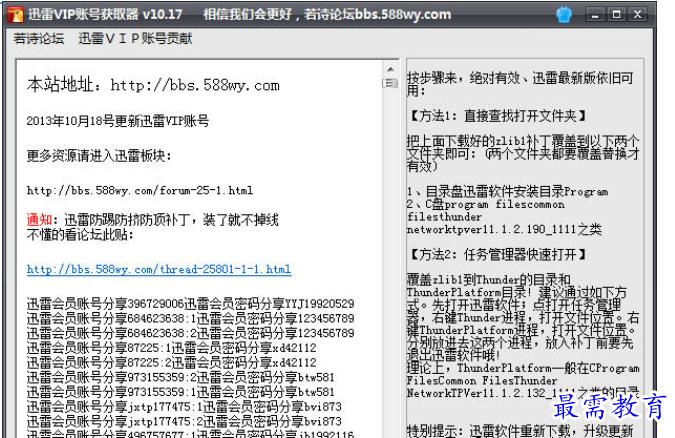Click the red 通知 notice line
675x438 pixels.
[152, 220]
